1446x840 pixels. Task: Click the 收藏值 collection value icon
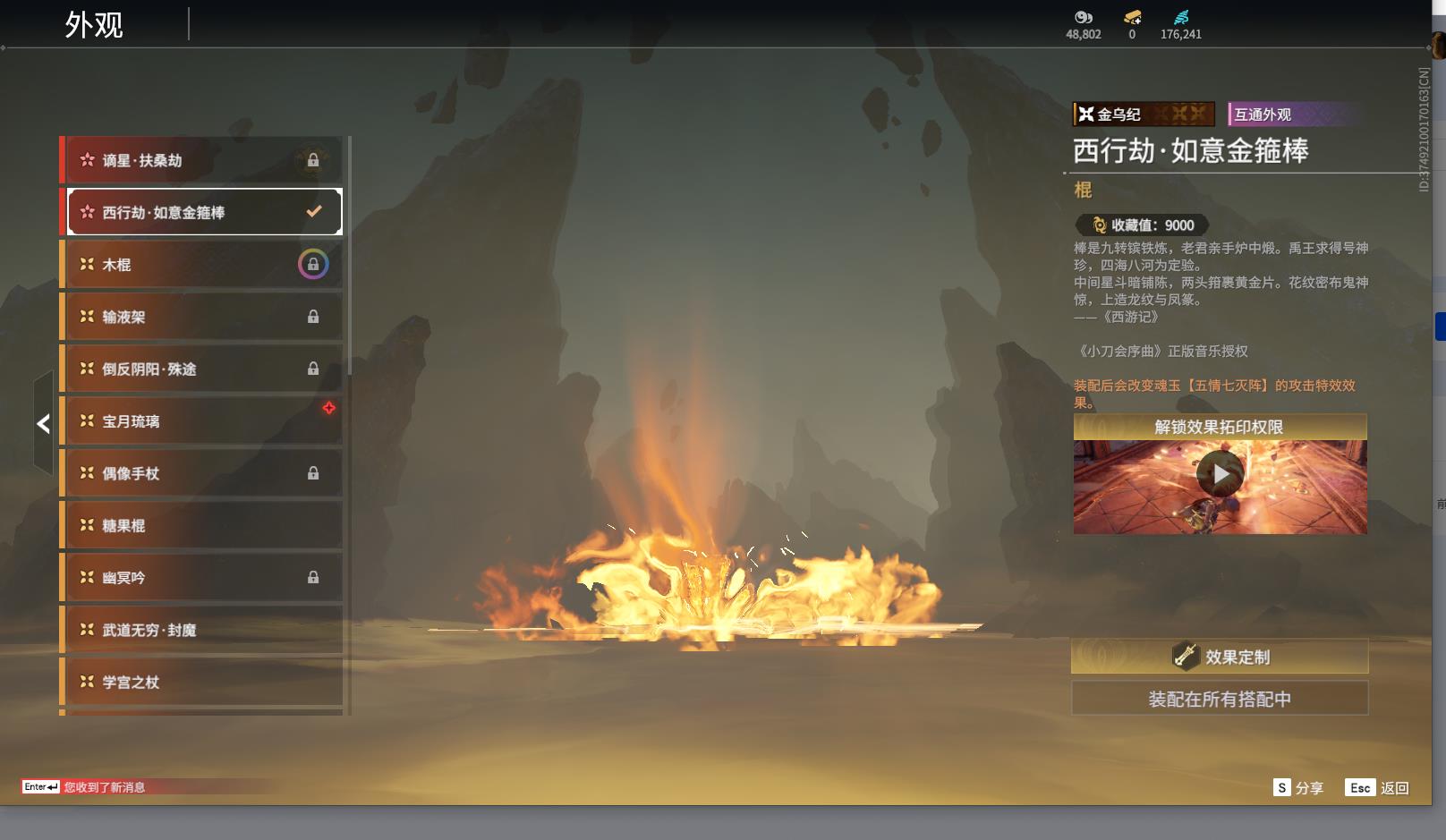coord(1100,225)
